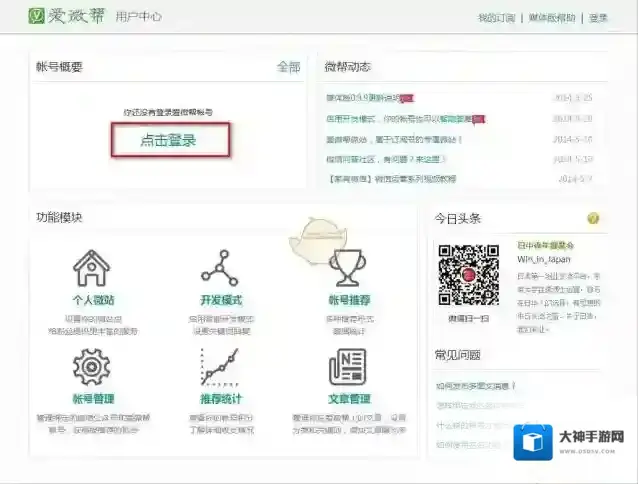This screenshot has height=484, width=638.
Task: Open the 微信问答社区 news item
Action: [x=385, y=159]
